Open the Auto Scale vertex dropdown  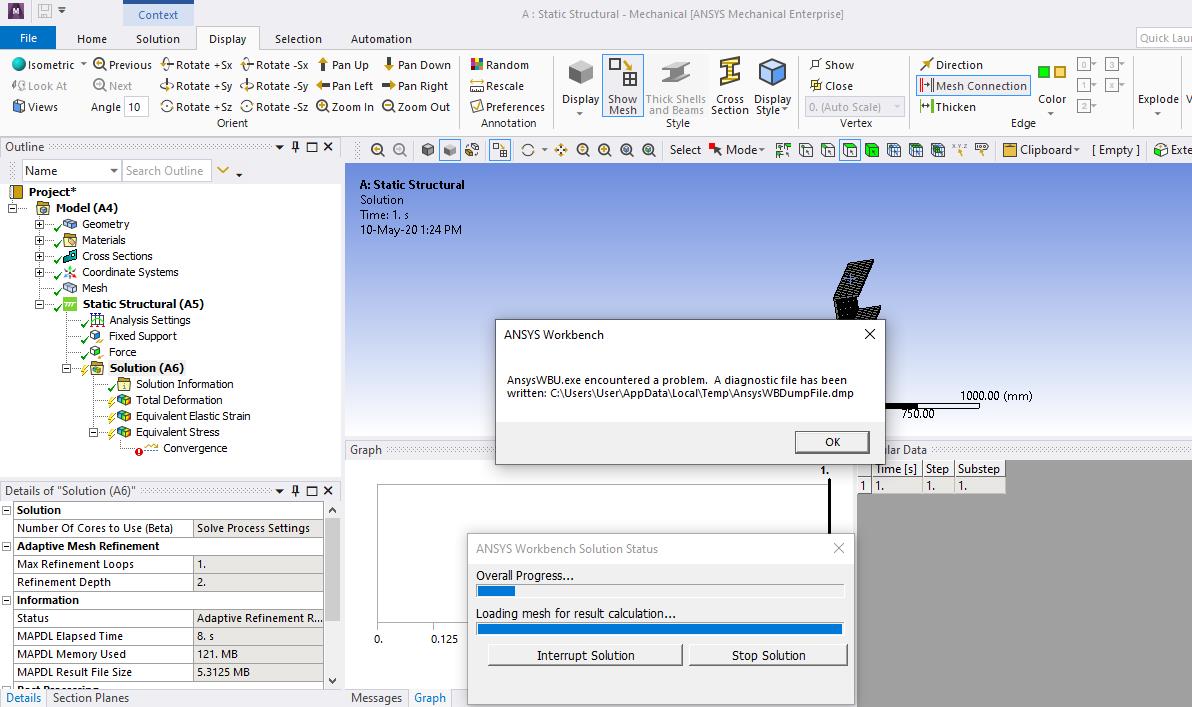[x=856, y=107]
